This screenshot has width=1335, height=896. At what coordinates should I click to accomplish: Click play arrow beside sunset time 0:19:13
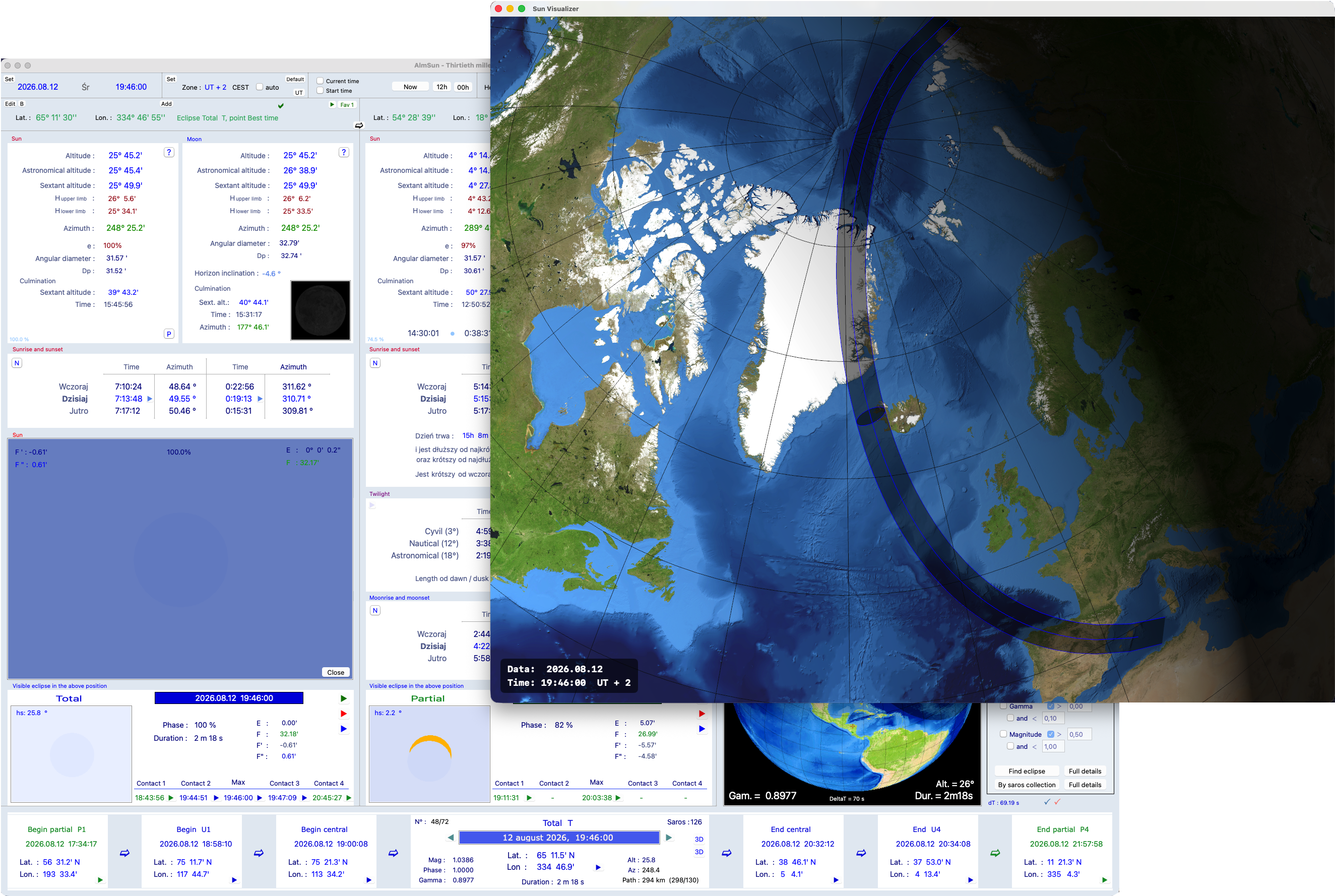coord(260,399)
